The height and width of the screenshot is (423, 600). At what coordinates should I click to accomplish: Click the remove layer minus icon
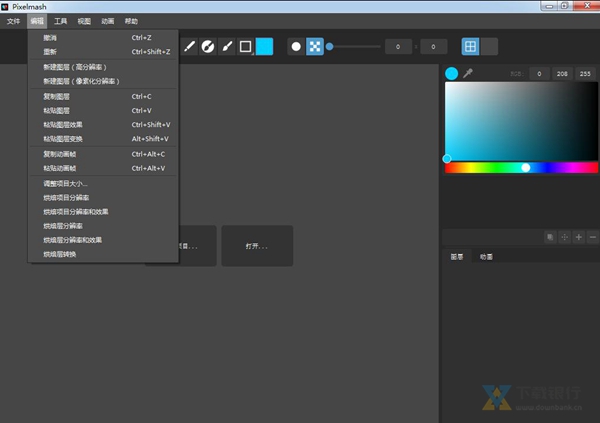pos(593,237)
